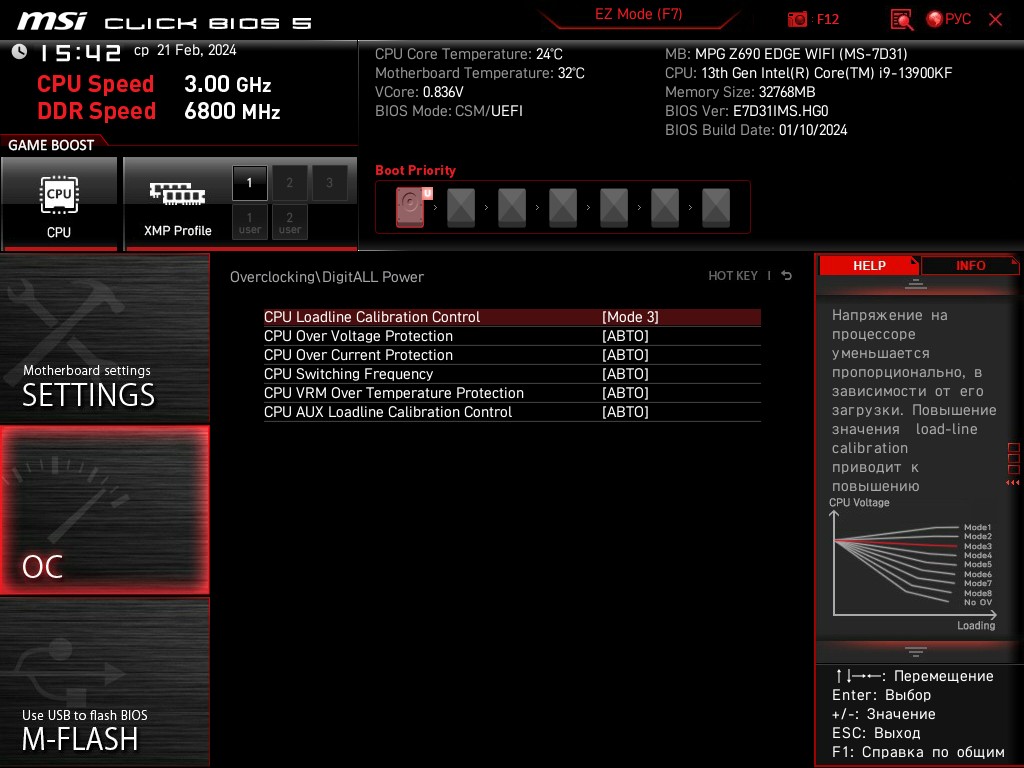Switch to the HELP tab

click(869, 265)
